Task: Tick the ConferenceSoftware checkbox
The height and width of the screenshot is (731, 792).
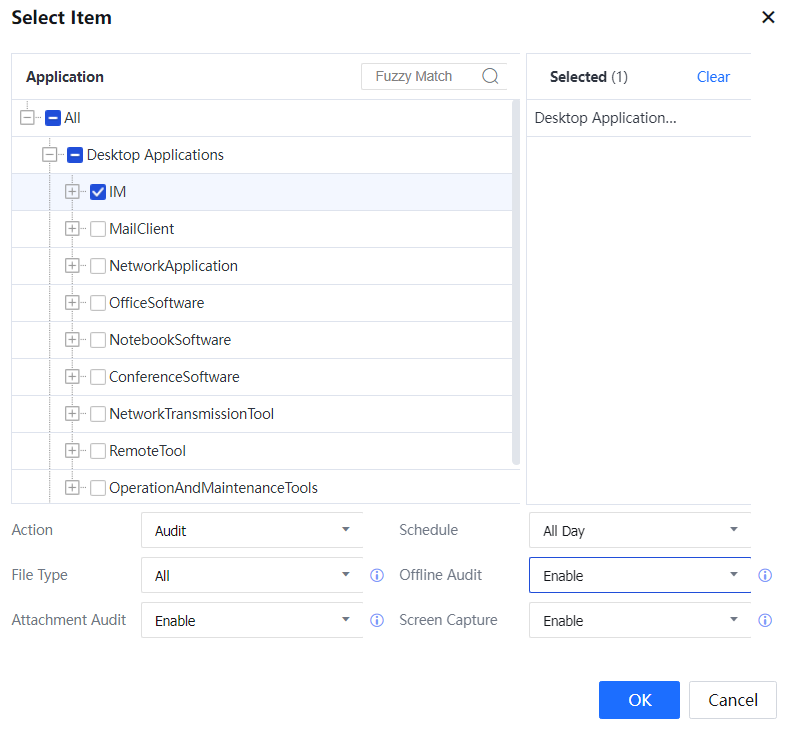Action: tap(98, 377)
